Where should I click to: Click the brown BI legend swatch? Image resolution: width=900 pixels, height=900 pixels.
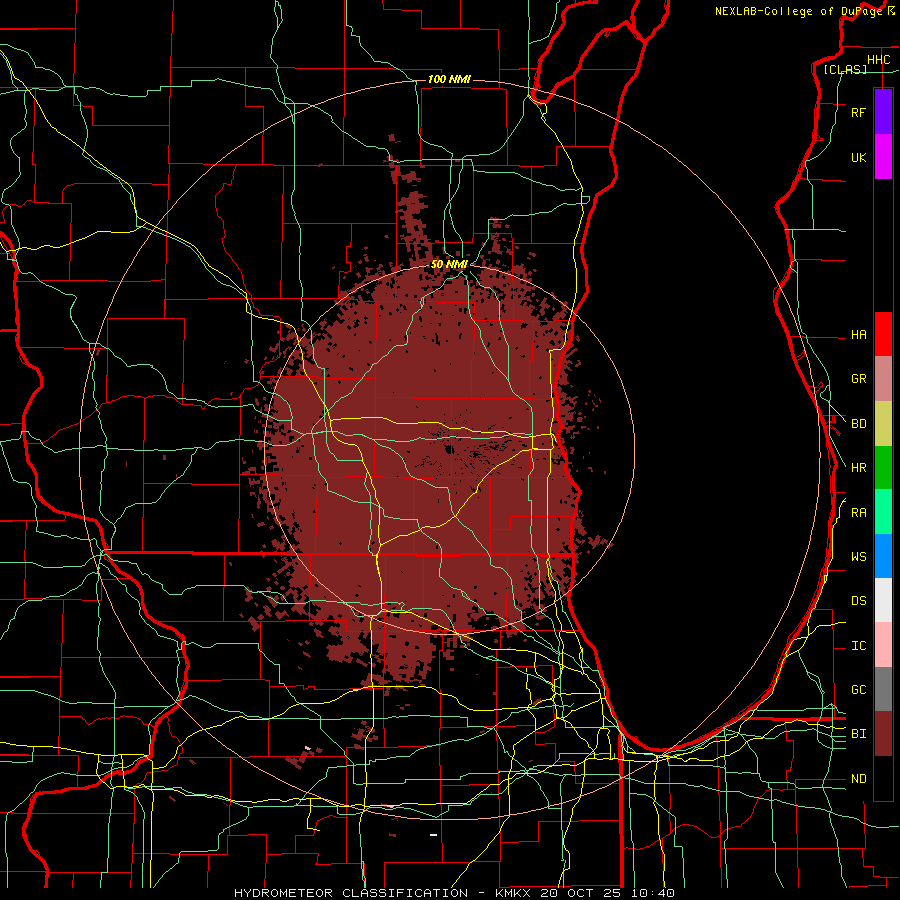(x=883, y=734)
